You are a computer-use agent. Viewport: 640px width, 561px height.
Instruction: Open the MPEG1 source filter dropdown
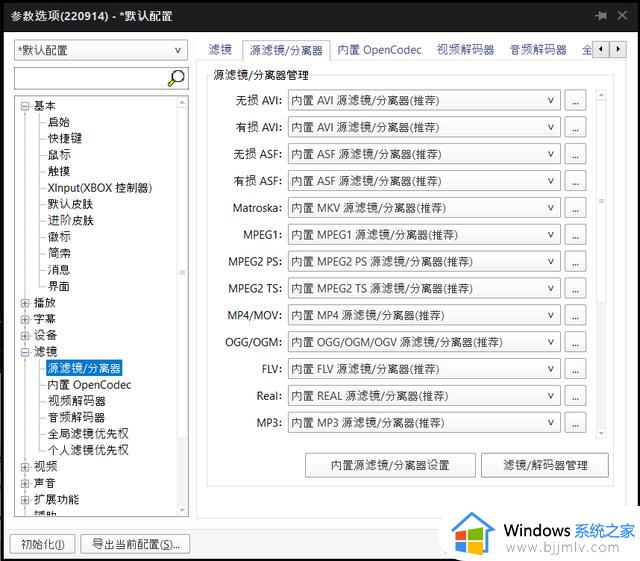coord(424,235)
